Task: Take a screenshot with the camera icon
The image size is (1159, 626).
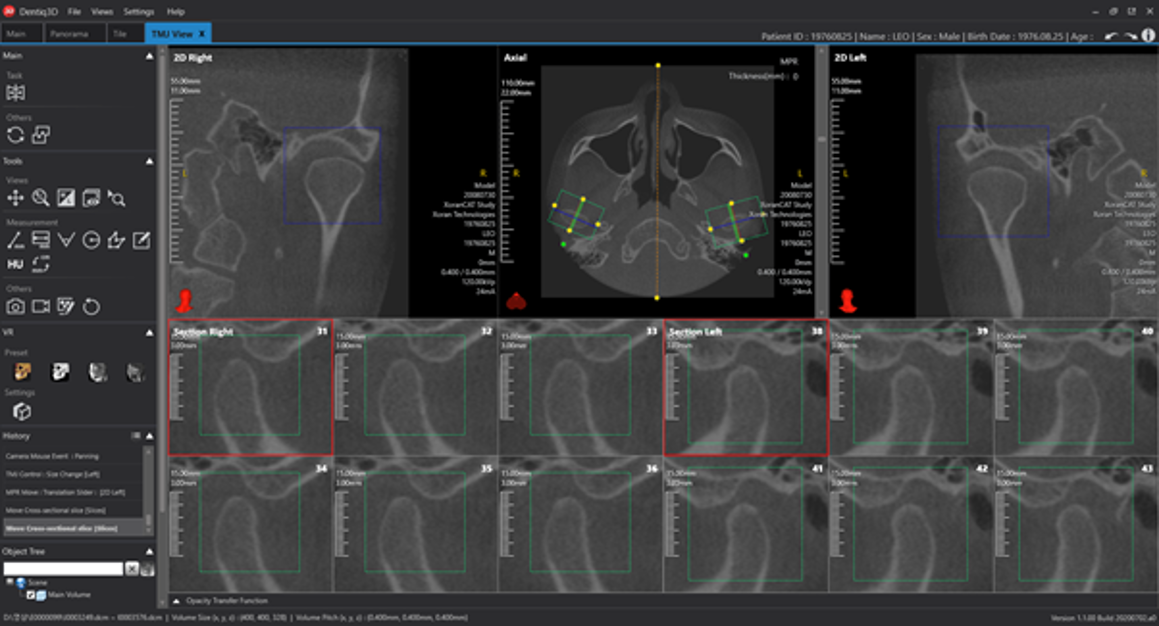Action: (x=15, y=307)
